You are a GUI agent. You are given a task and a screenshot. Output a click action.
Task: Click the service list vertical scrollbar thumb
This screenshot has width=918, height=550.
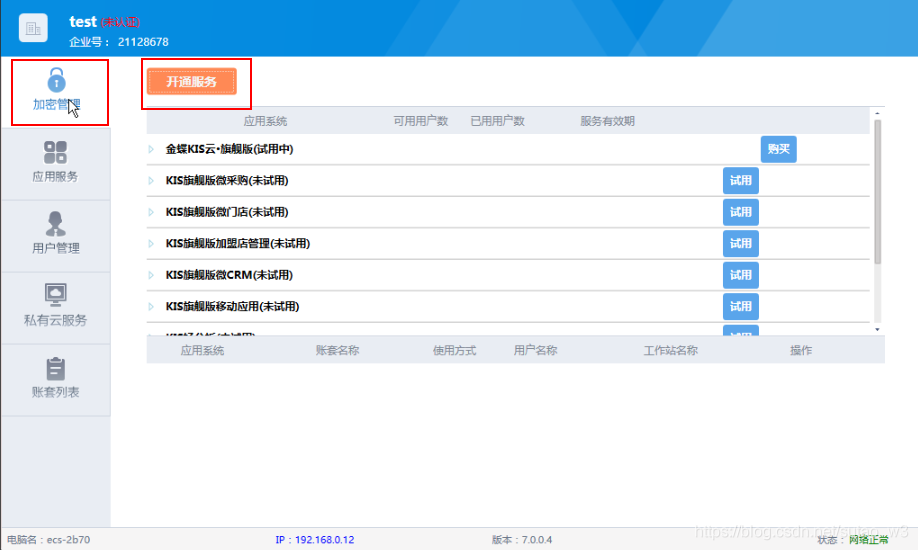coord(877,192)
